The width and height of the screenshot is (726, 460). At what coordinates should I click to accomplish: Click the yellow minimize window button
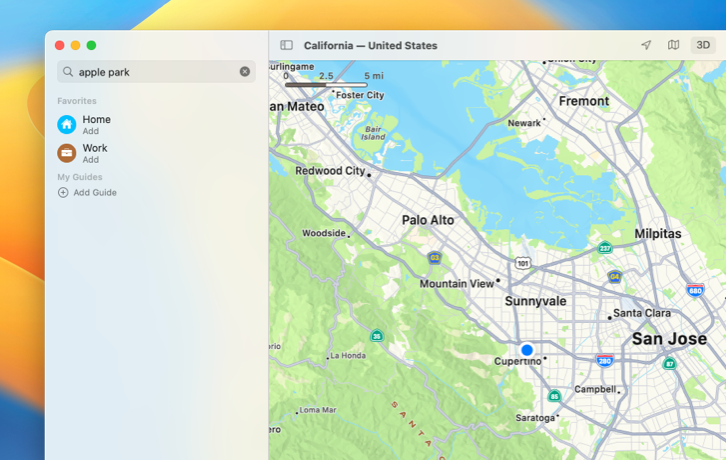click(75, 45)
